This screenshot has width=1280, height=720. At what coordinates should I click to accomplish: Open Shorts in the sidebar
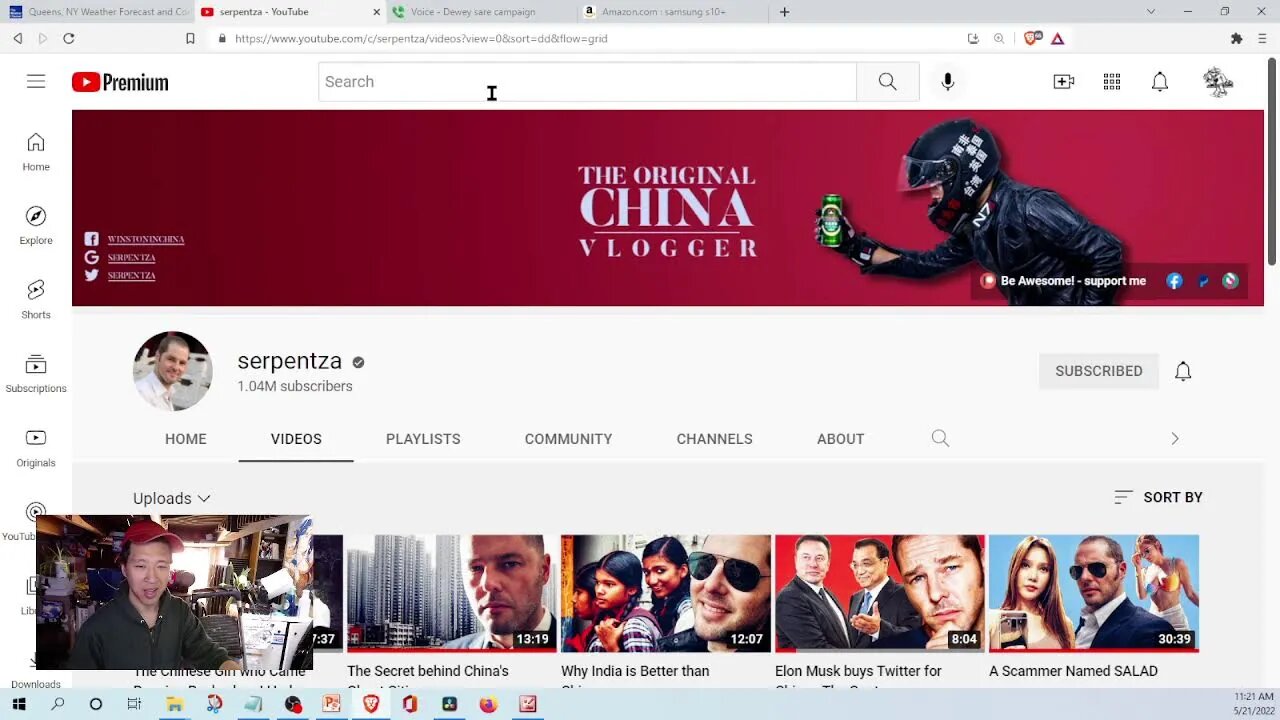(36, 300)
